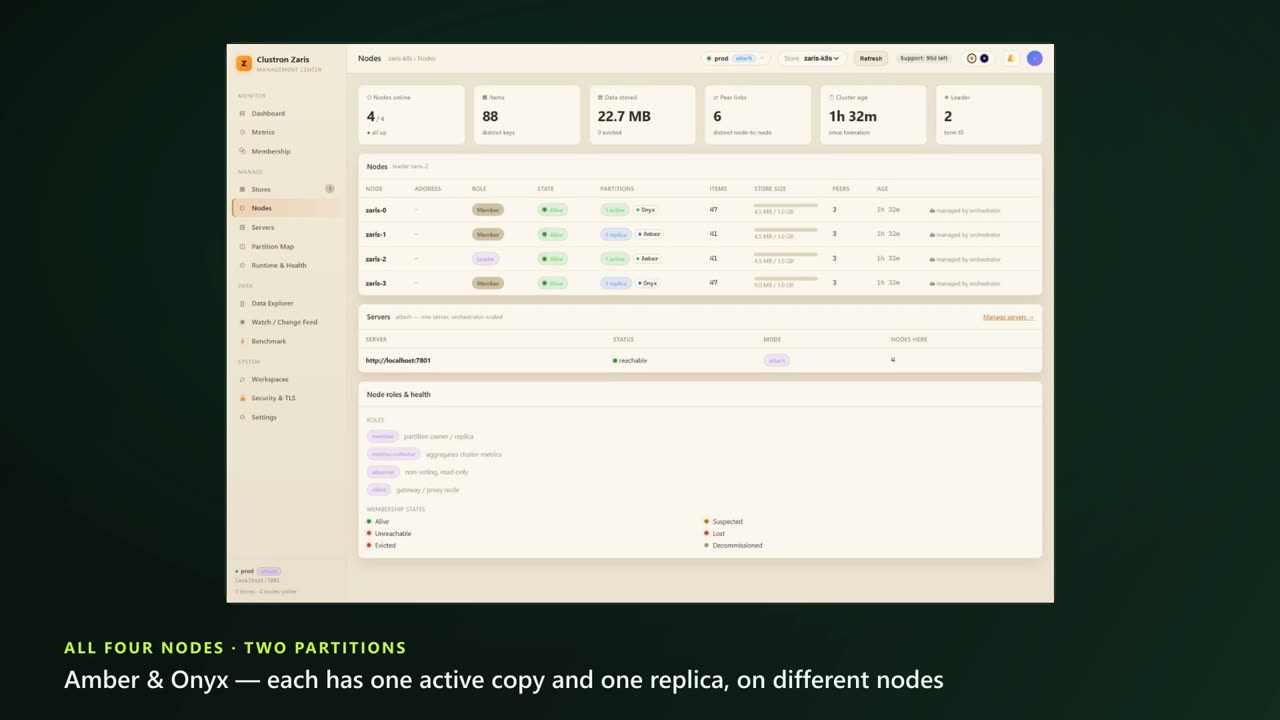The image size is (1280, 720).
Task: Click the http://localhost:7801 server entry
Action: pyautogui.click(x=398, y=360)
